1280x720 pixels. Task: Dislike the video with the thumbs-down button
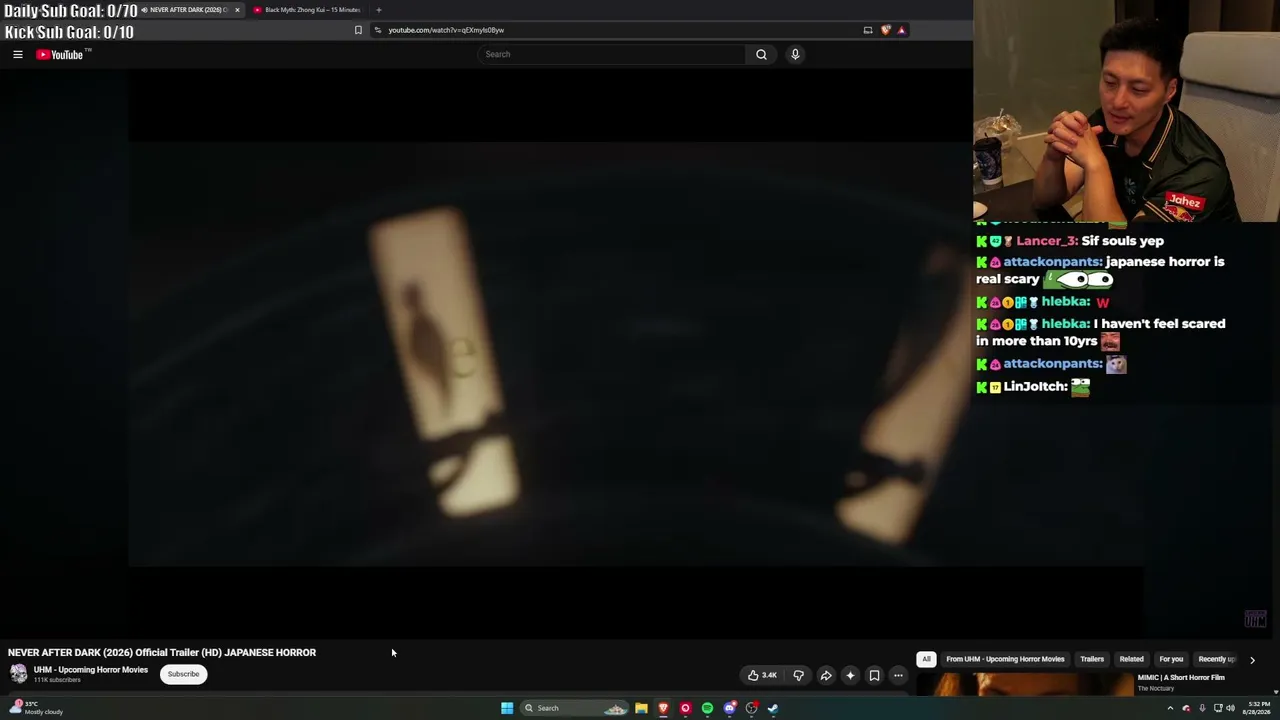tap(798, 675)
